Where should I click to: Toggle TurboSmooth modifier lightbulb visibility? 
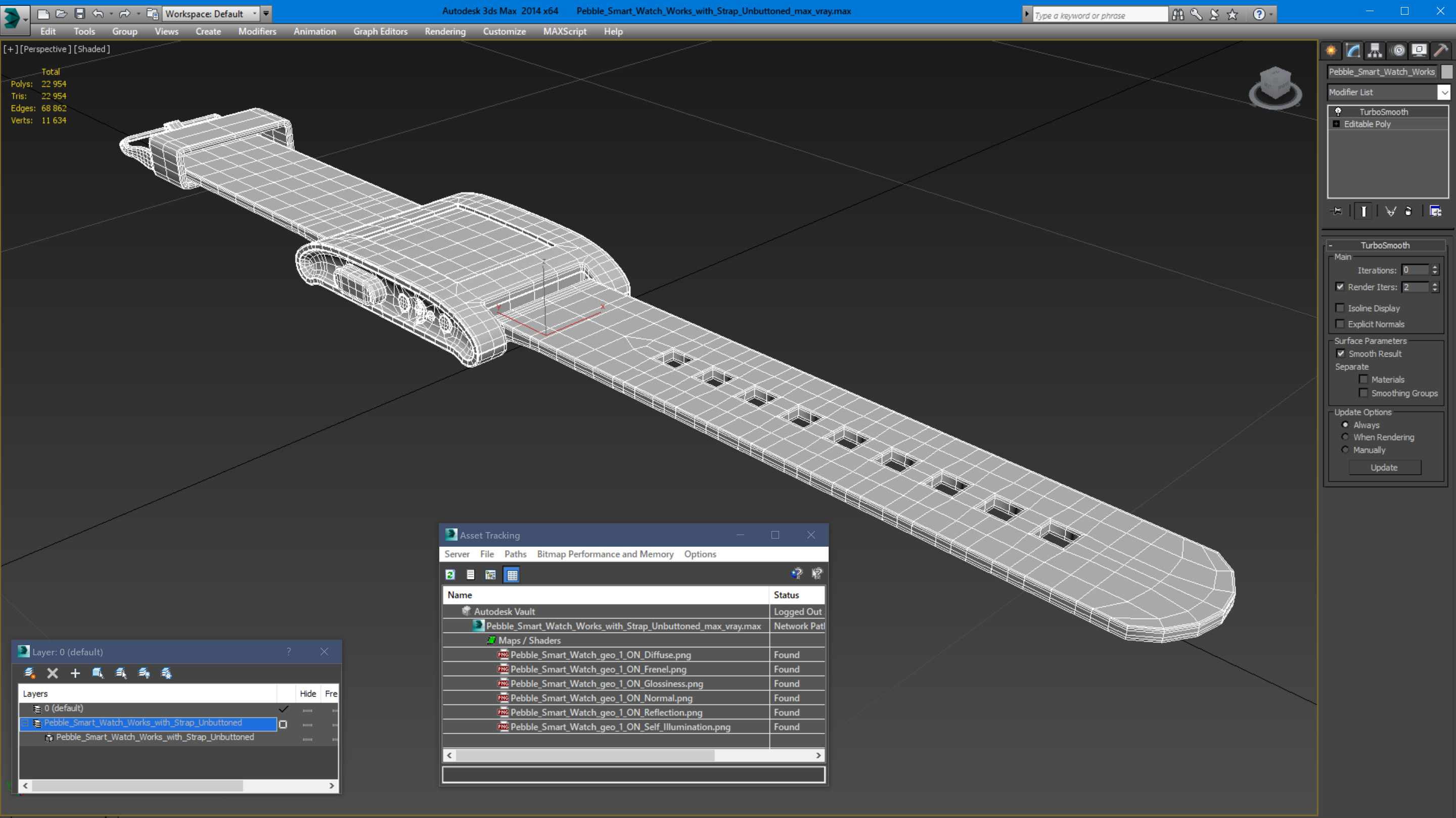[1338, 111]
